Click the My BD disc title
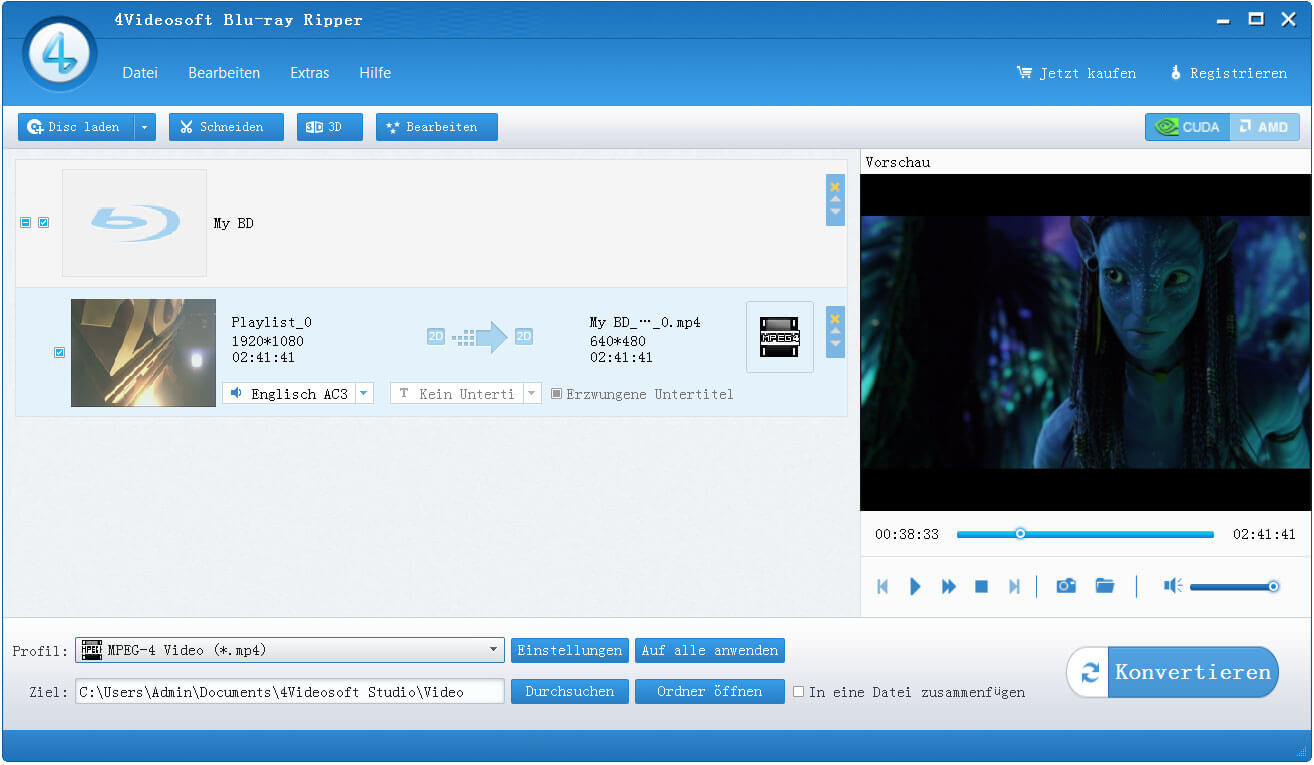 click(233, 223)
